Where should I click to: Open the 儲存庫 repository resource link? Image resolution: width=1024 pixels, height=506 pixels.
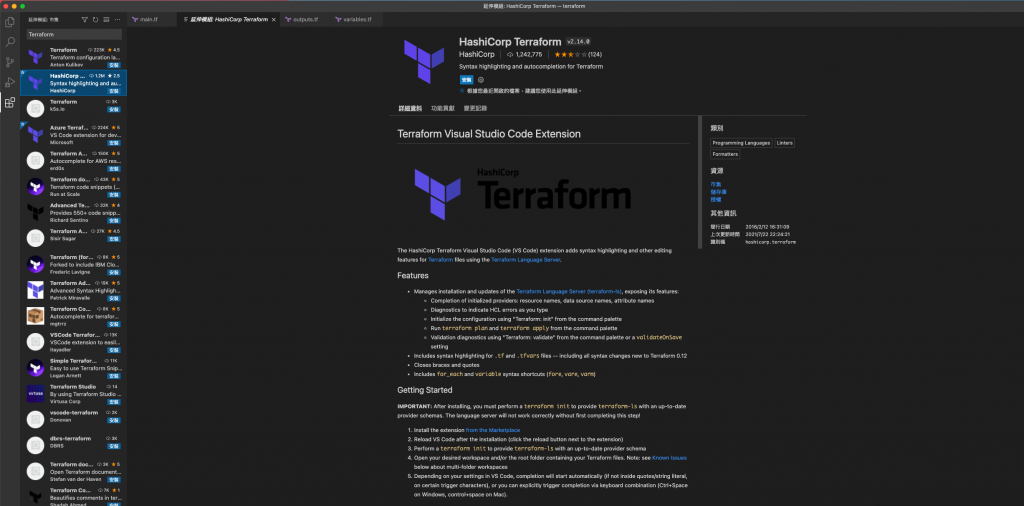[x=718, y=192]
